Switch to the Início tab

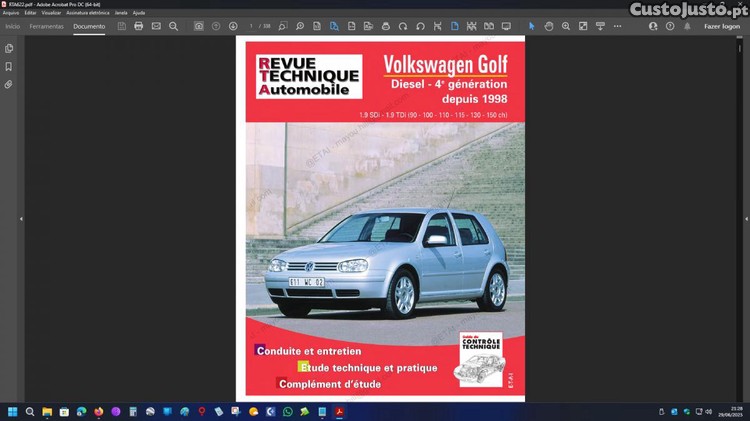tap(13, 26)
